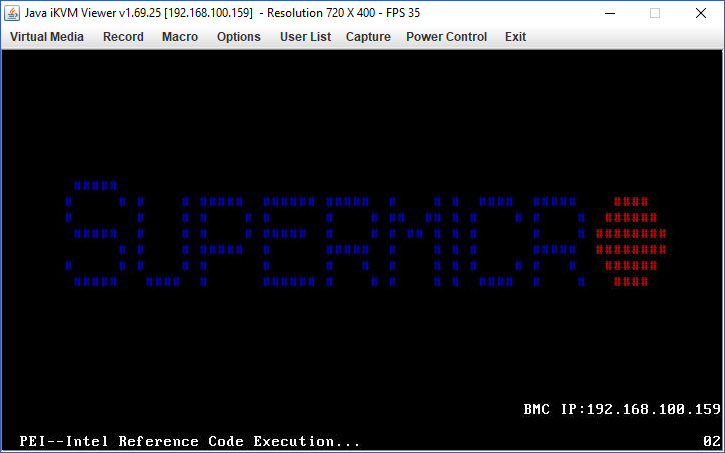
Task: Open the Power Control menu
Action: coord(447,37)
